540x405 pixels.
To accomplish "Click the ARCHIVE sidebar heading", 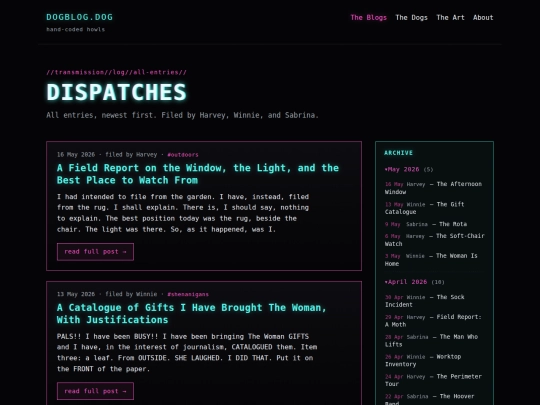I will (x=398, y=153).
